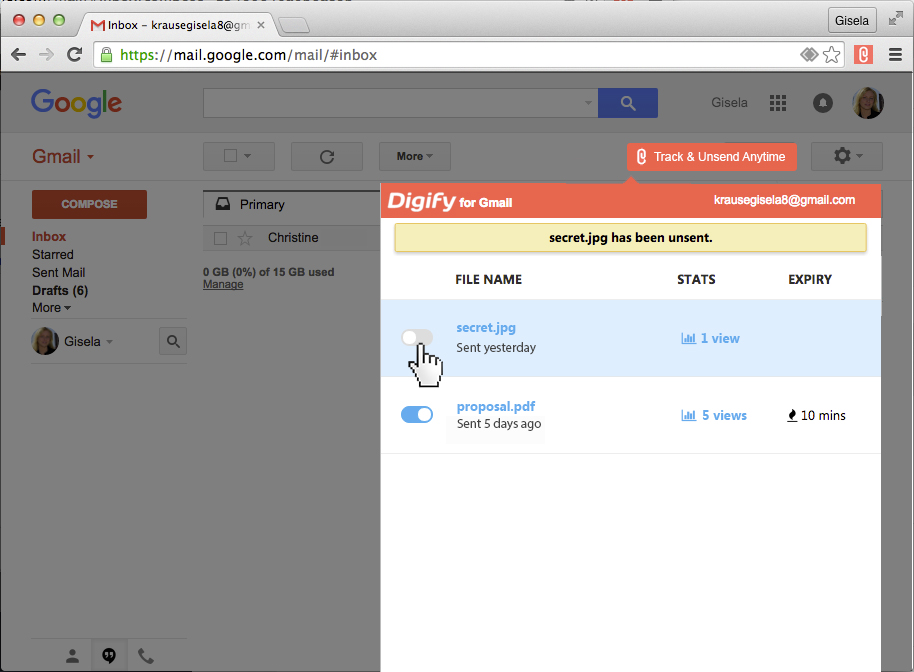Go back with the browser back arrow
The height and width of the screenshot is (672, 914).
pyautogui.click(x=19, y=55)
